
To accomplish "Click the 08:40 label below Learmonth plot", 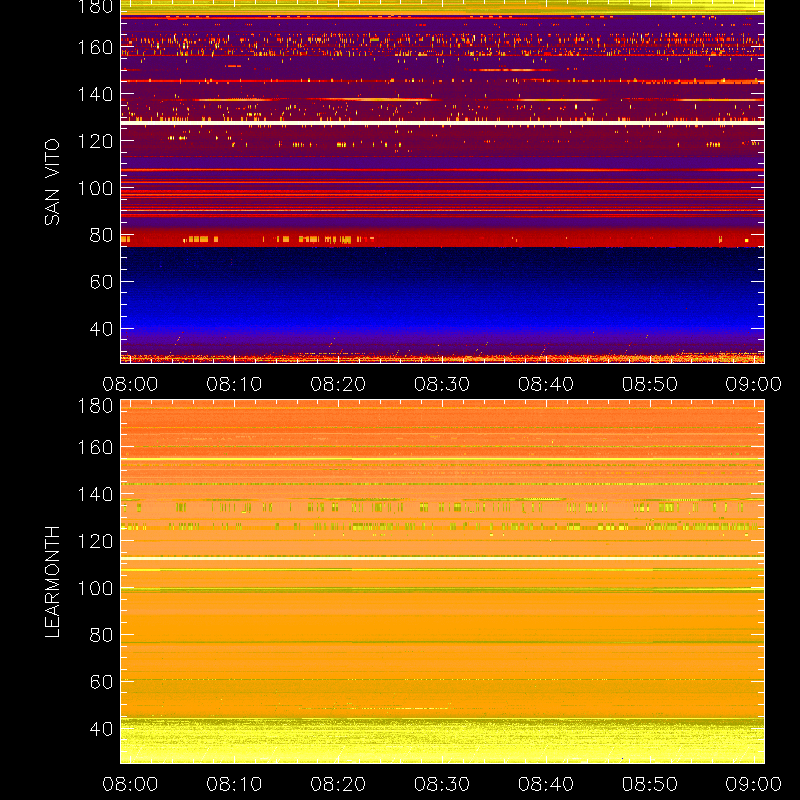I will tap(546, 784).
